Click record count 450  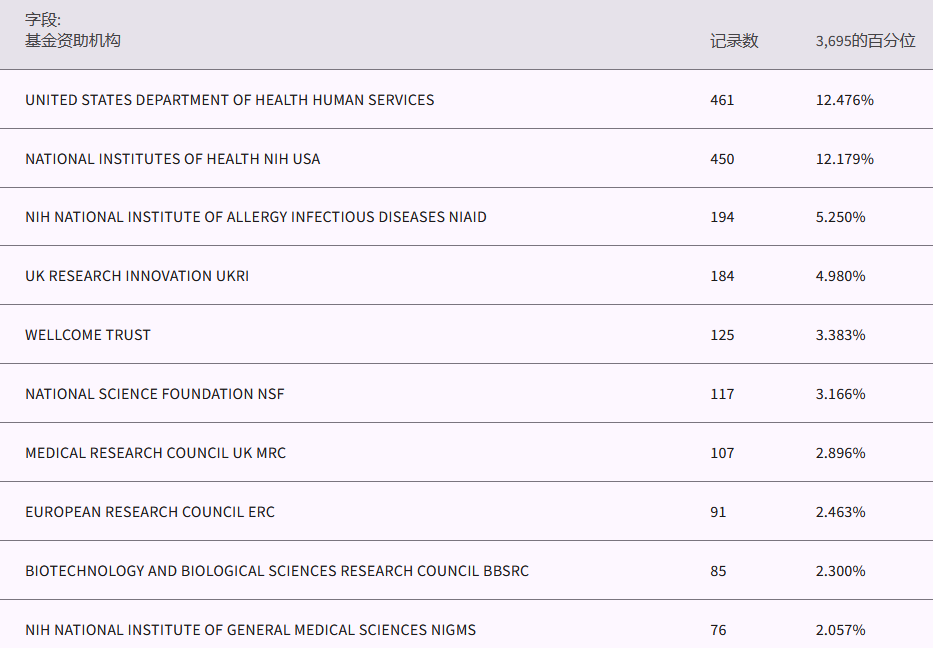(x=722, y=159)
